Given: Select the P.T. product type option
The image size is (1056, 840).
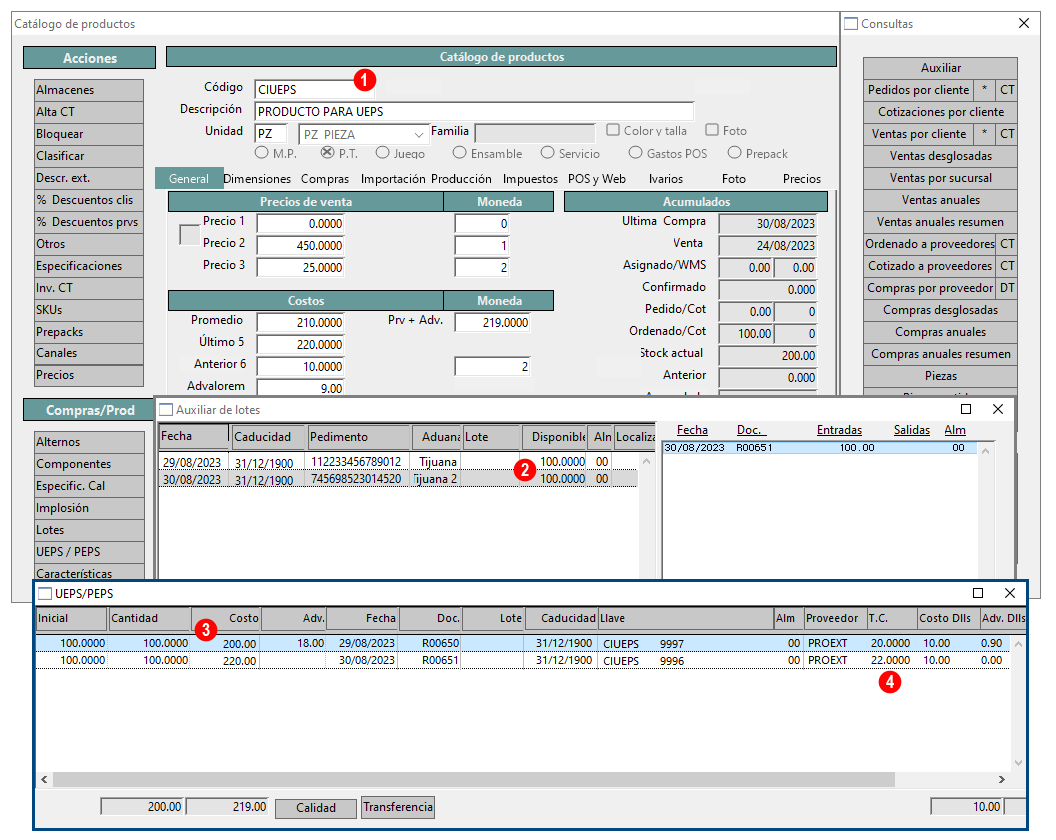Looking at the screenshot, I should (x=327, y=153).
